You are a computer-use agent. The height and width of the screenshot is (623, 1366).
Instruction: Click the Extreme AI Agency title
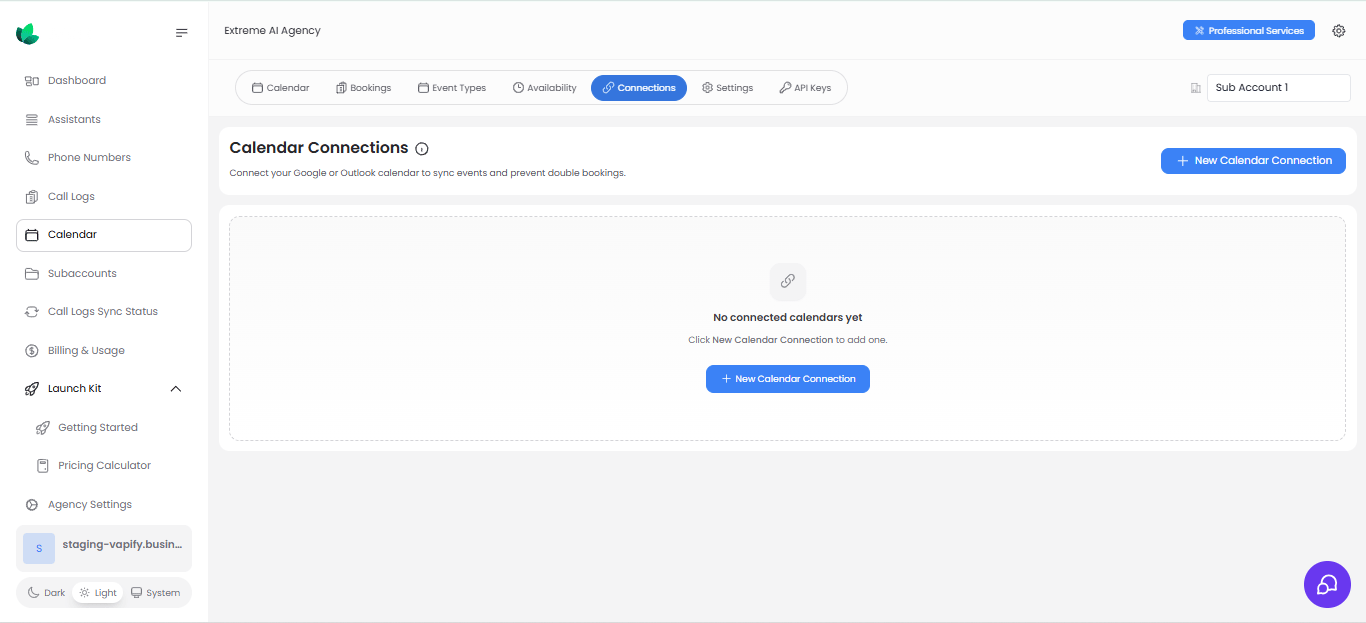click(273, 31)
